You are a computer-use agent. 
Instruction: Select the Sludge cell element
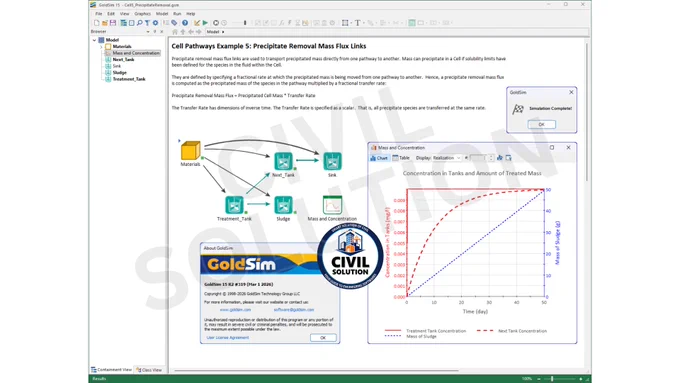[x=283, y=205]
